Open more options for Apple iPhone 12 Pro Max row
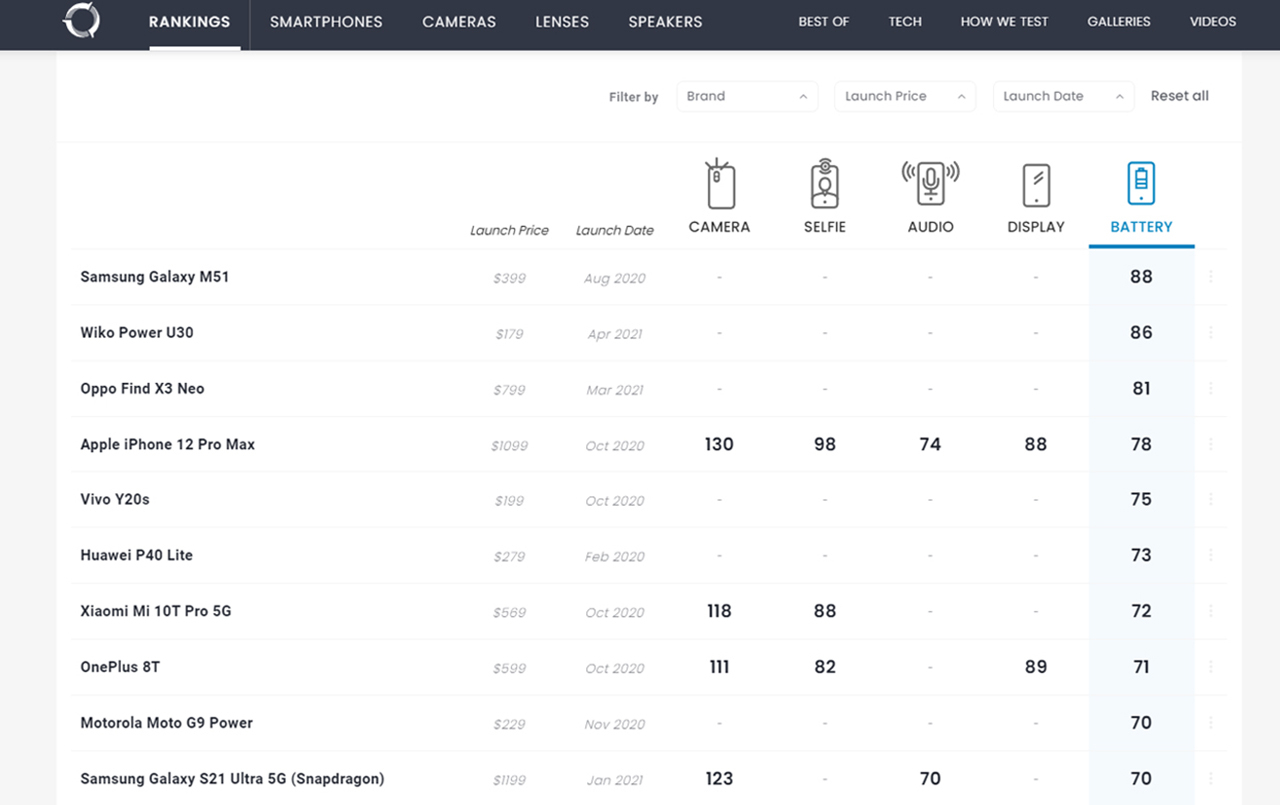Viewport: 1280px width, 805px height. [1211, 444]
